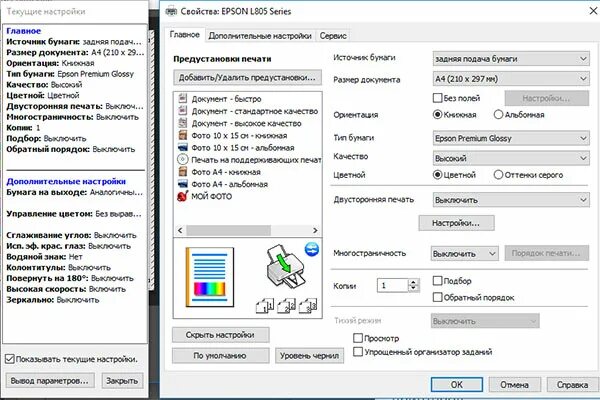Close the EPSON L805 properties dialog
The image size is (600, 400).
tap(593, 11)
